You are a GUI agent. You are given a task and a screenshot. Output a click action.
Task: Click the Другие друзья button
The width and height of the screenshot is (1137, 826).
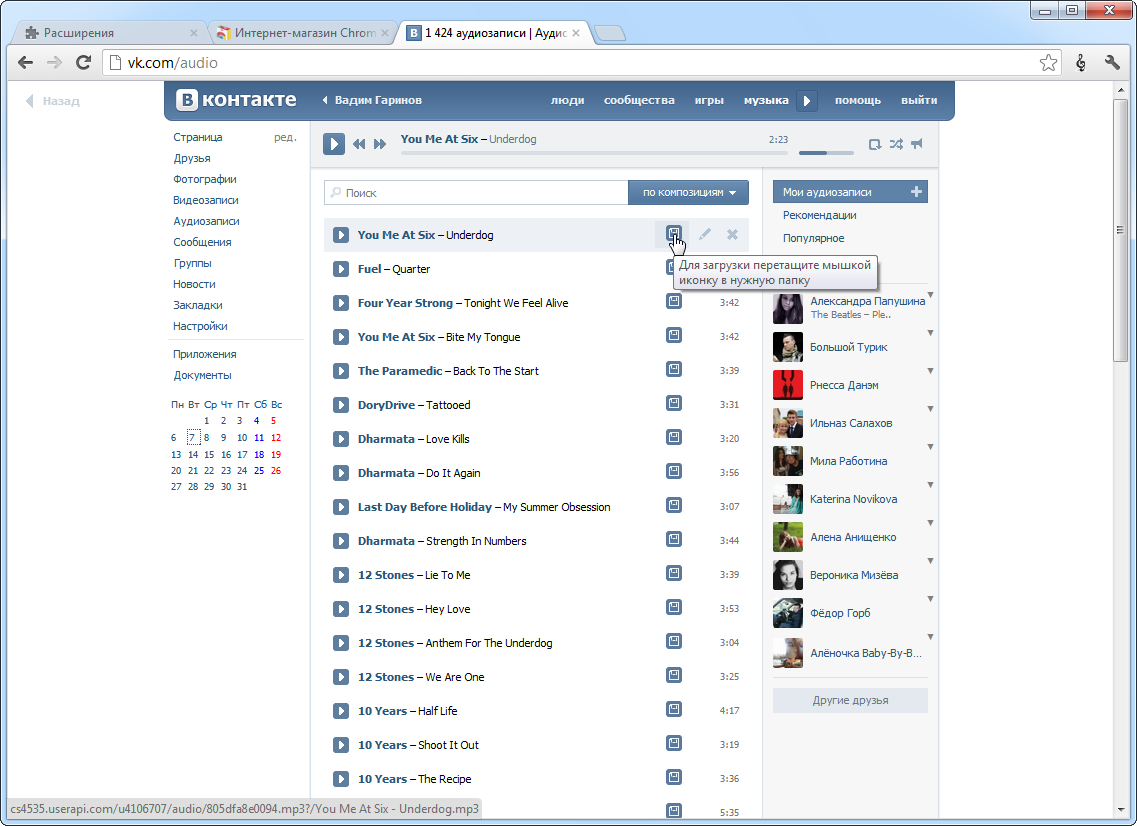(x=850, y=701)
